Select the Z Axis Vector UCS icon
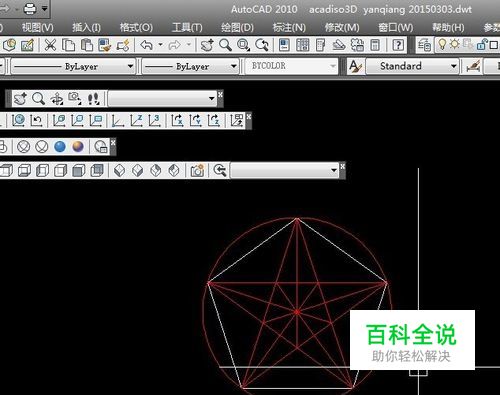This screenshot has width=500, height=395. (x=136, y=120)
